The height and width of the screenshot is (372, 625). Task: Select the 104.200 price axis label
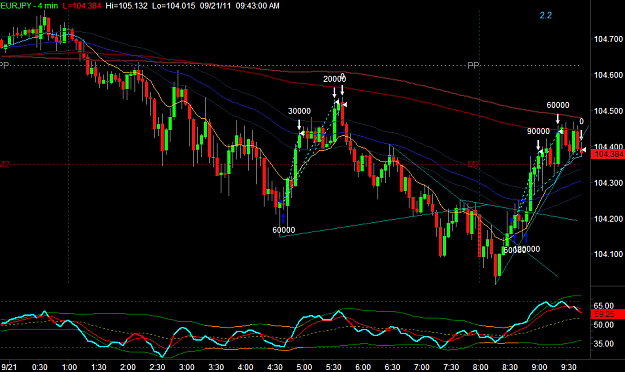[x=608, y=218]
